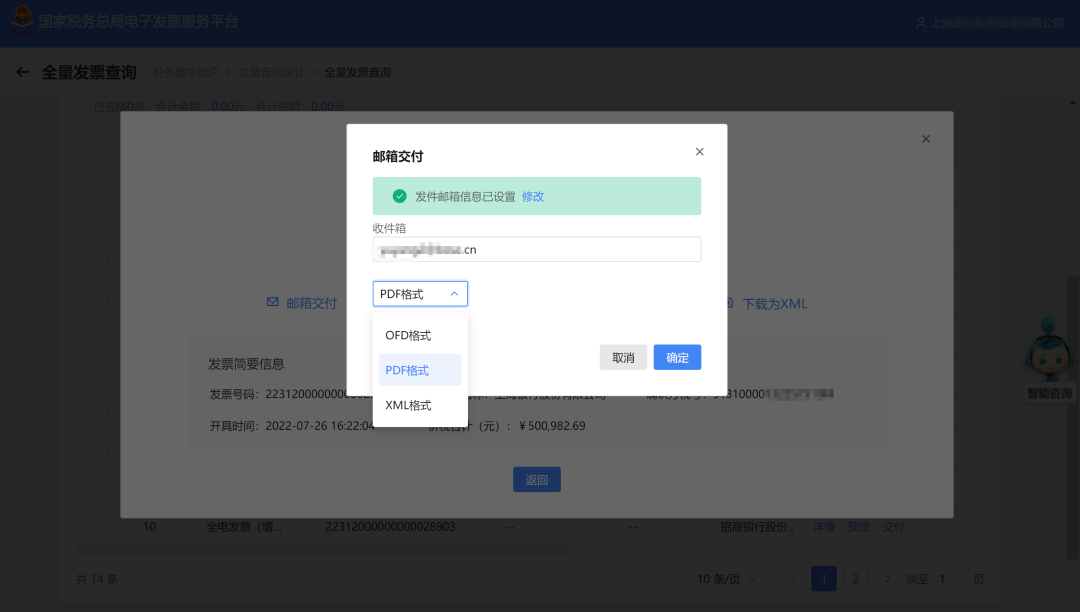Click the next page arrow in pagination
1080x612 pixels.
888,578
